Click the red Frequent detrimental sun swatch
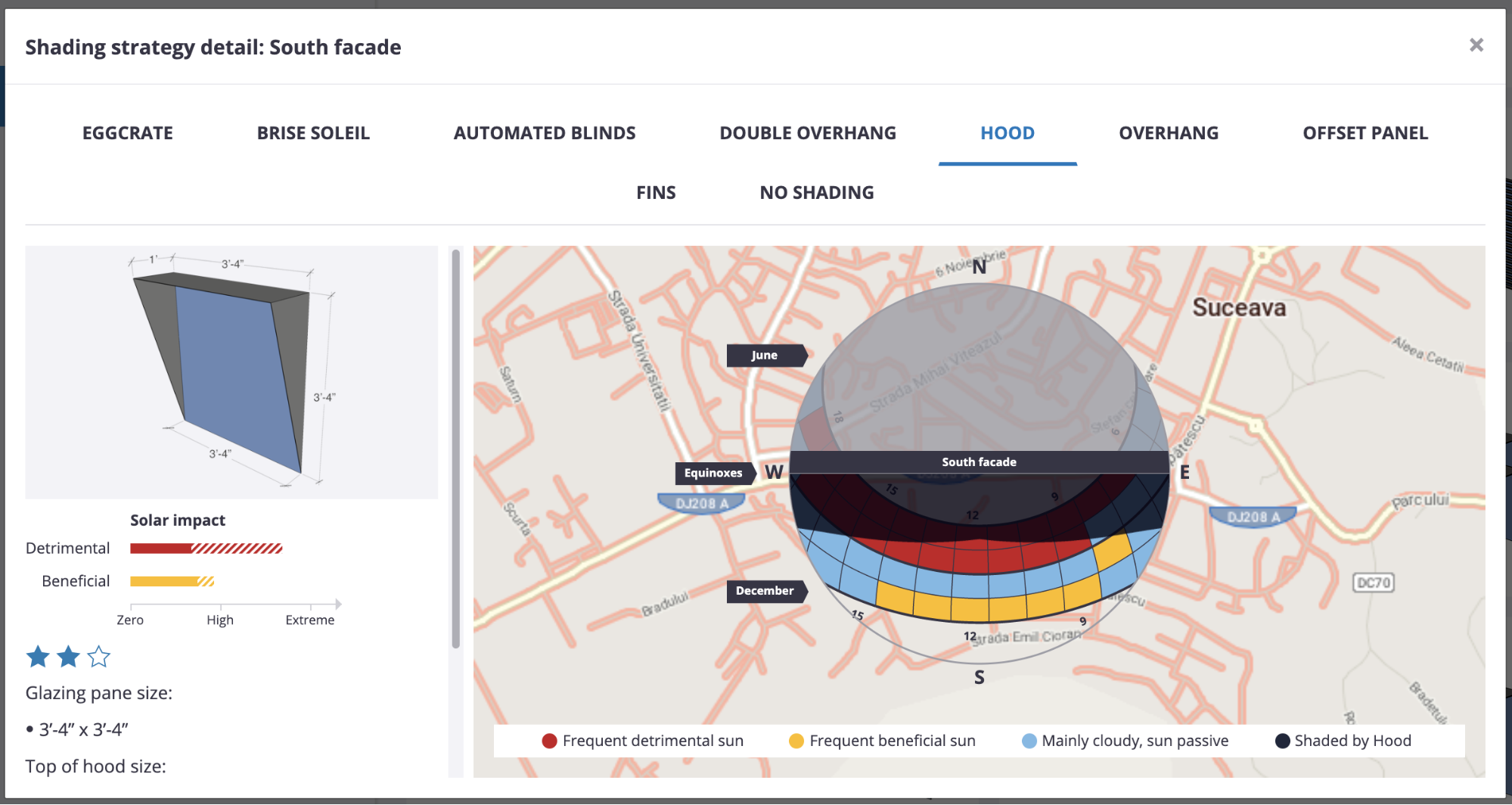This screenshot has height=805, width=1512. point(550,741)
